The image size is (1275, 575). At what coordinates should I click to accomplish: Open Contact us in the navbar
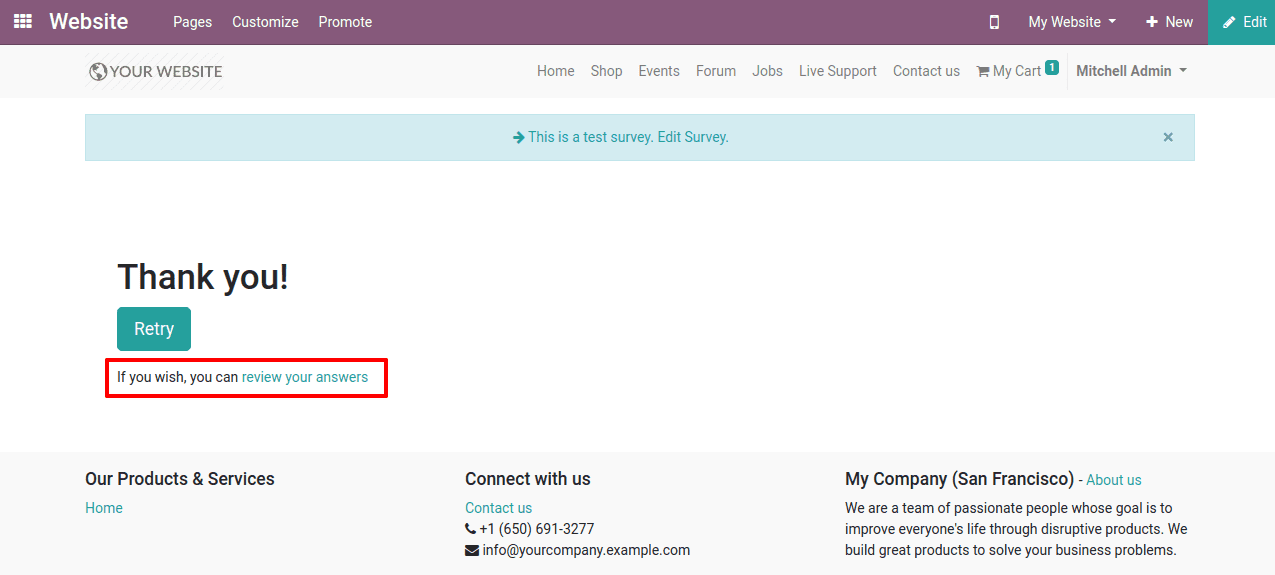[926, 71]
